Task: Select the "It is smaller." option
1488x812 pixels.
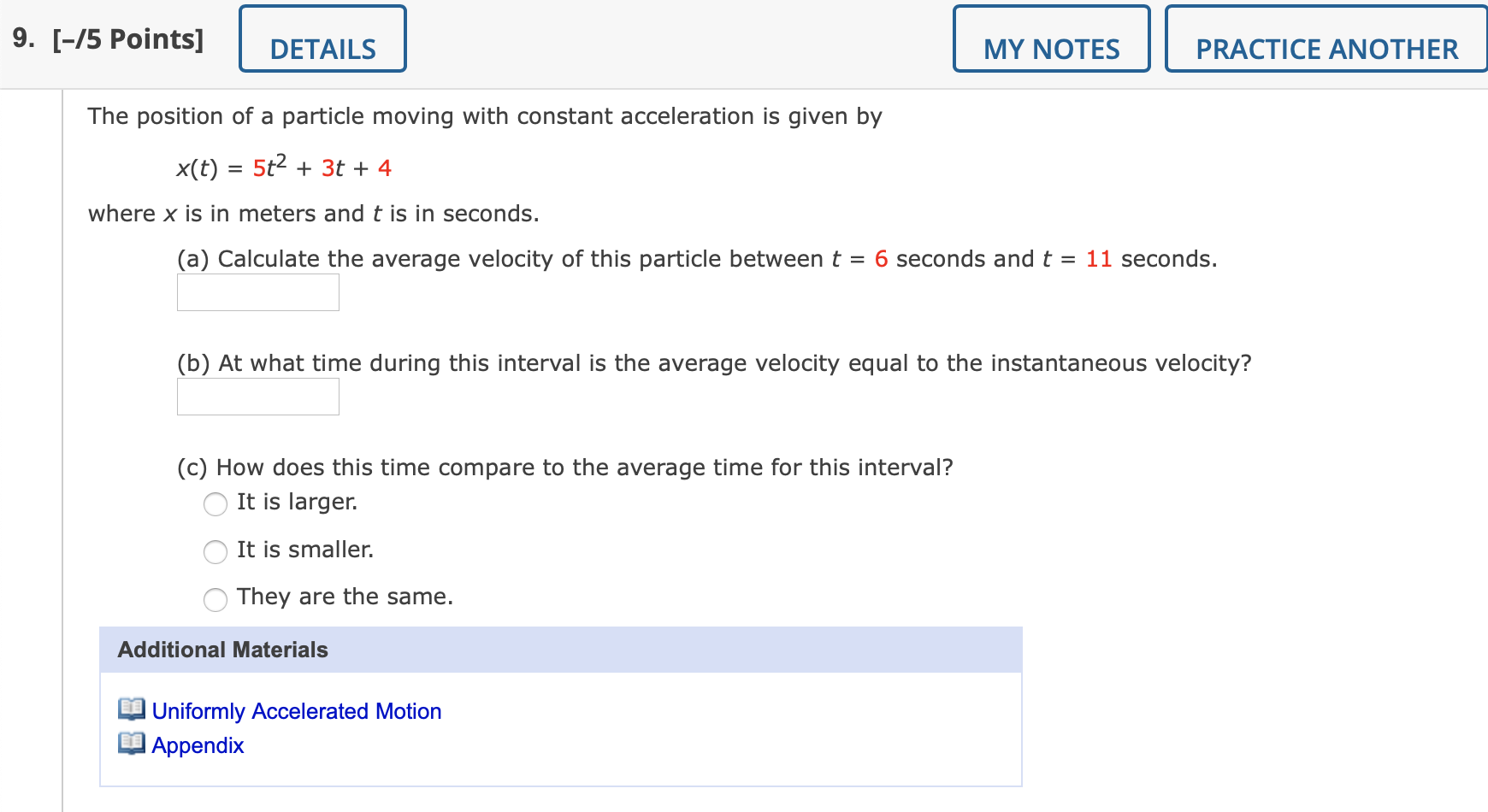Action: (x=215, y=552)
